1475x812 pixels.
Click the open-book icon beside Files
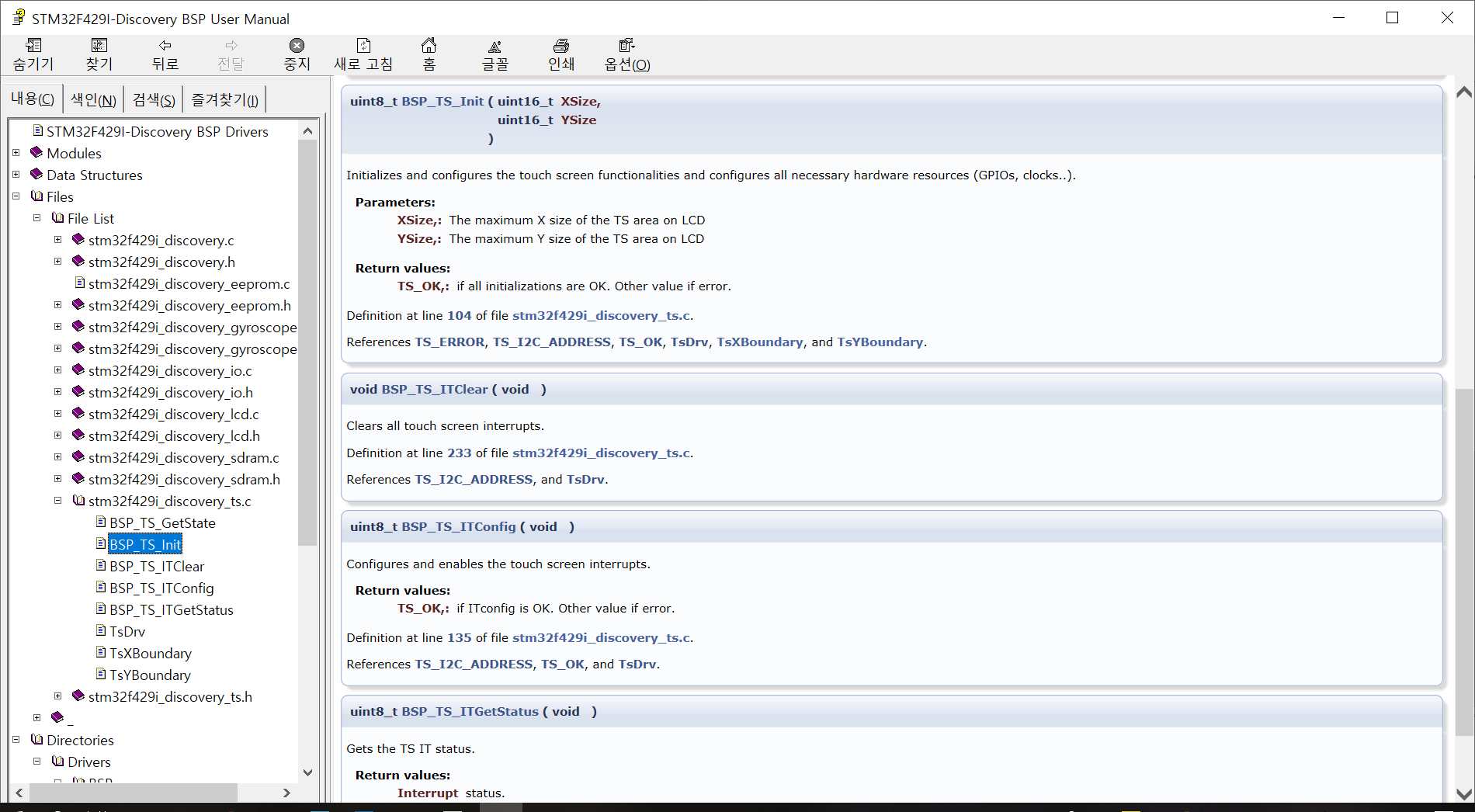[36, 196]
